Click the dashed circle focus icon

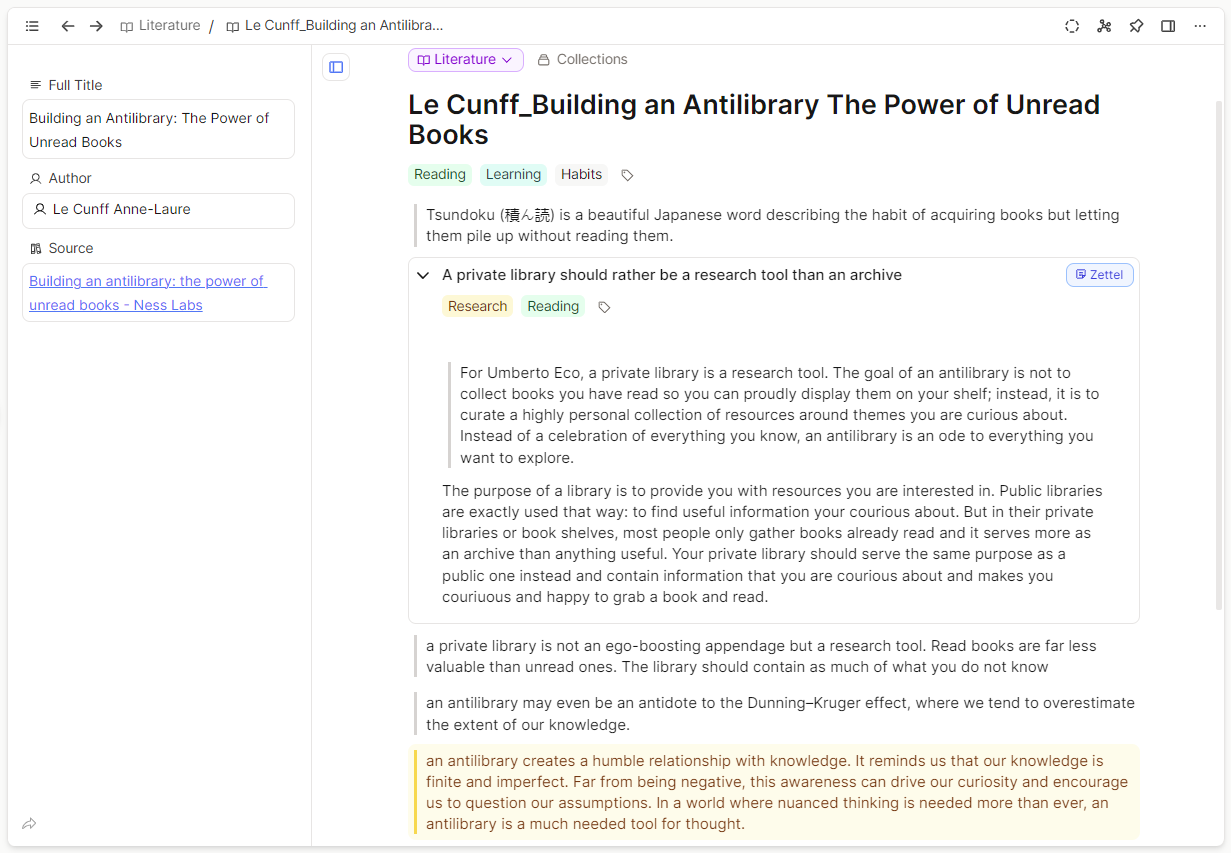(x=1072, y=26)
